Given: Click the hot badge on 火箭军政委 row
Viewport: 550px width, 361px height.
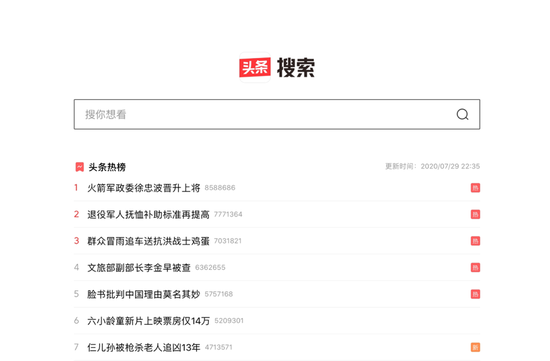Looking at the screenshot, I should coord(475,188).
